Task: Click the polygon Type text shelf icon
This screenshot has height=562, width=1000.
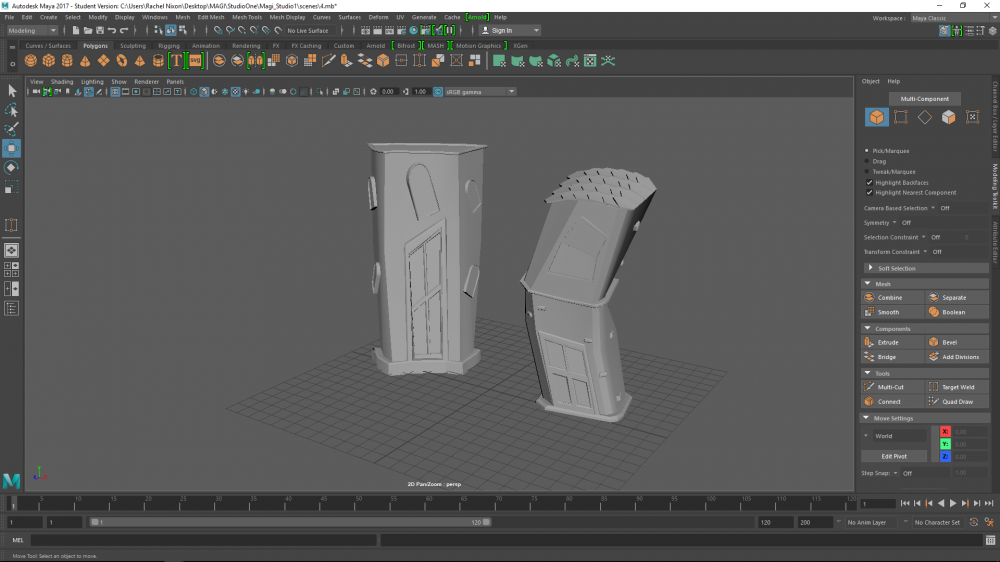Action: 176,61
